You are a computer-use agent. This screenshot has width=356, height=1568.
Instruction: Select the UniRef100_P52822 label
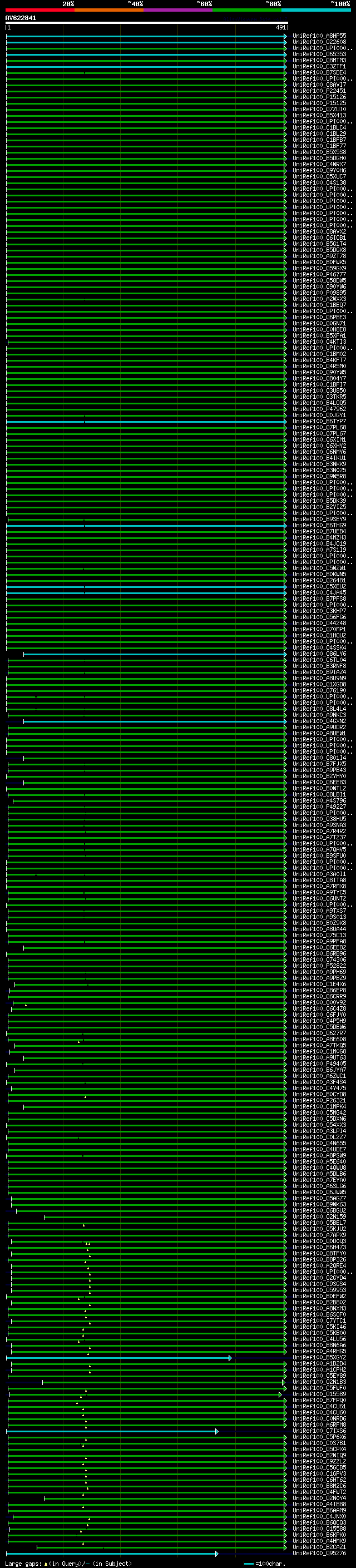click(x=319, y=966)
